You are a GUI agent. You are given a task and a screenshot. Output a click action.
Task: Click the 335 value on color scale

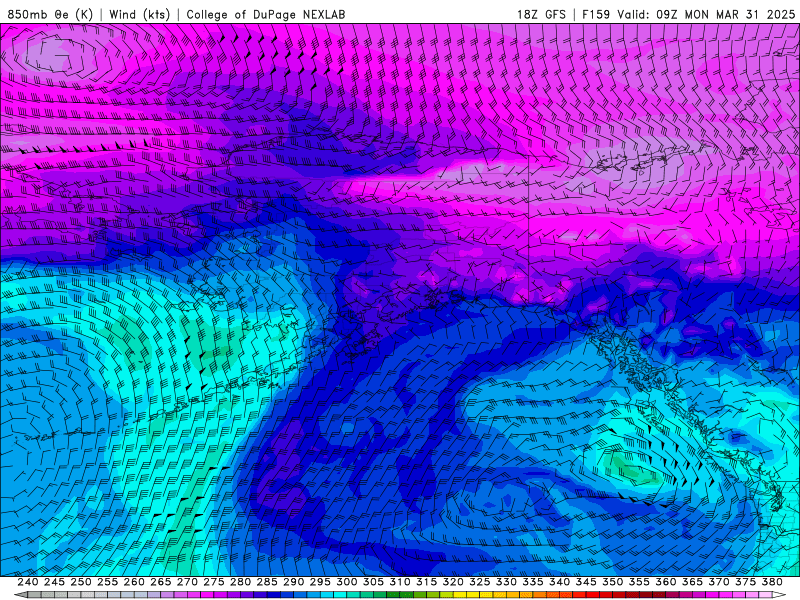[533, 582]
